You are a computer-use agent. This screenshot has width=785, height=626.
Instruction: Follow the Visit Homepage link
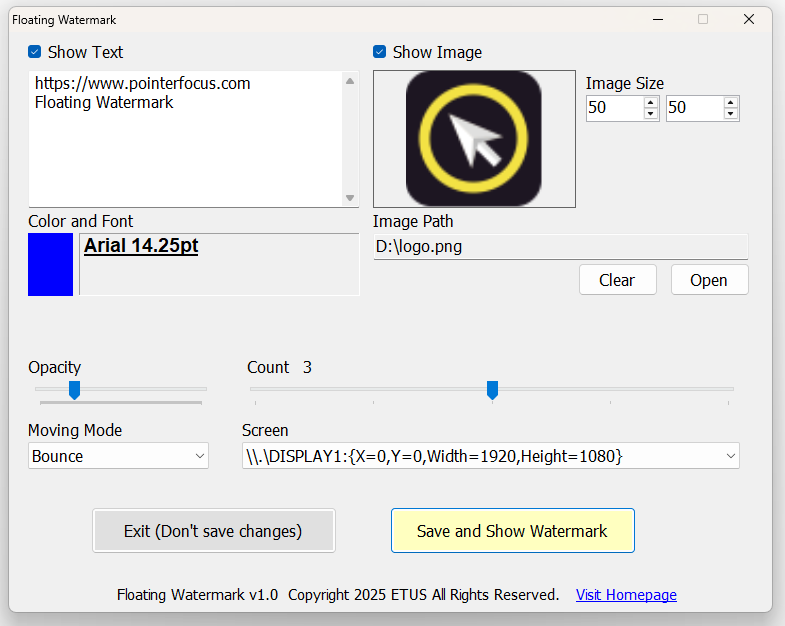[x=626, y=595]
